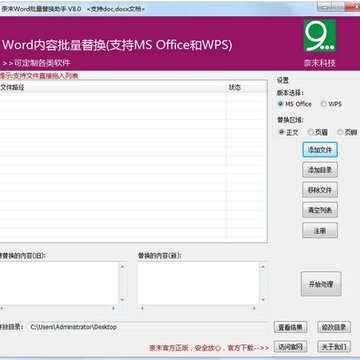
Task: Focus the new replacement content text box
Action: click(x=199, y=283)
